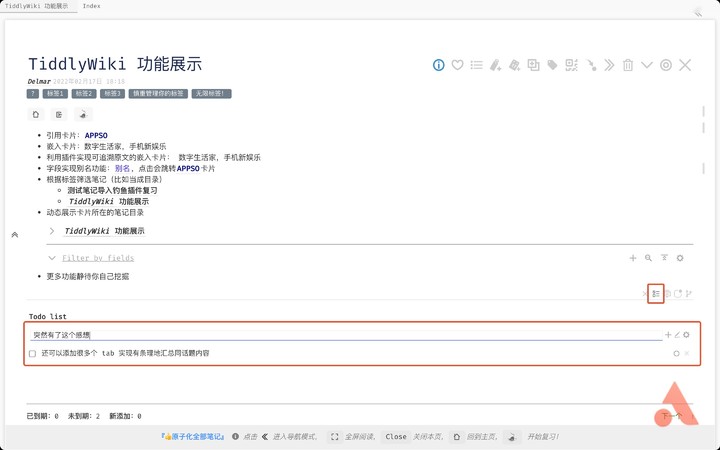
Task: Switch to the Index tab
Action: click(91, 6)
